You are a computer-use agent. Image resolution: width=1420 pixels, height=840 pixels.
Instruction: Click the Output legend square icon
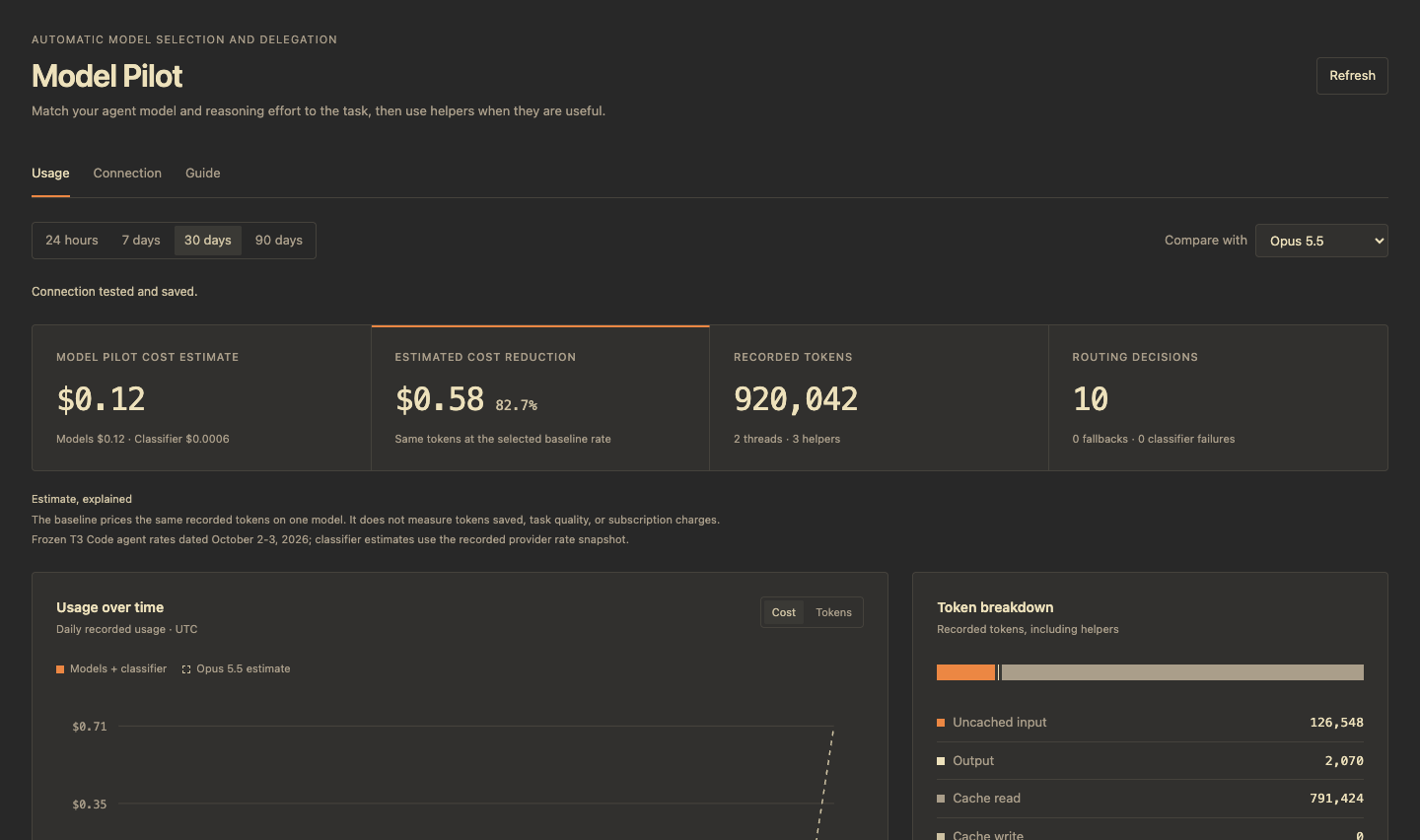tap(941, 761)
